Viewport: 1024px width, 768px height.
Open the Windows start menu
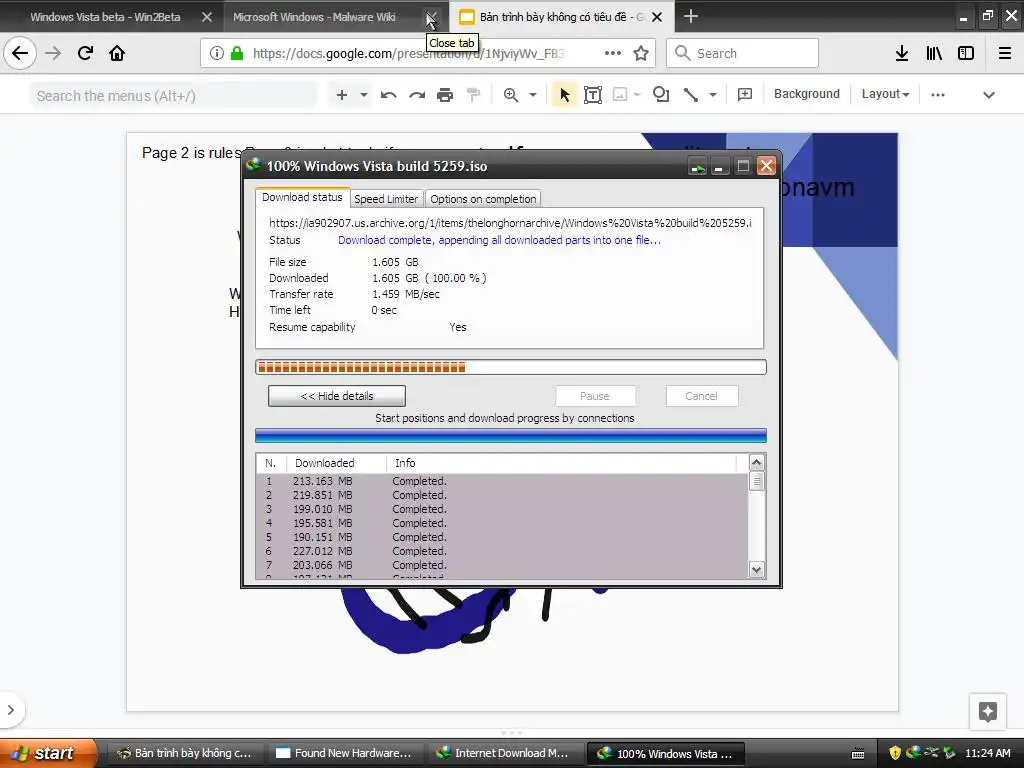pos(48,753)
